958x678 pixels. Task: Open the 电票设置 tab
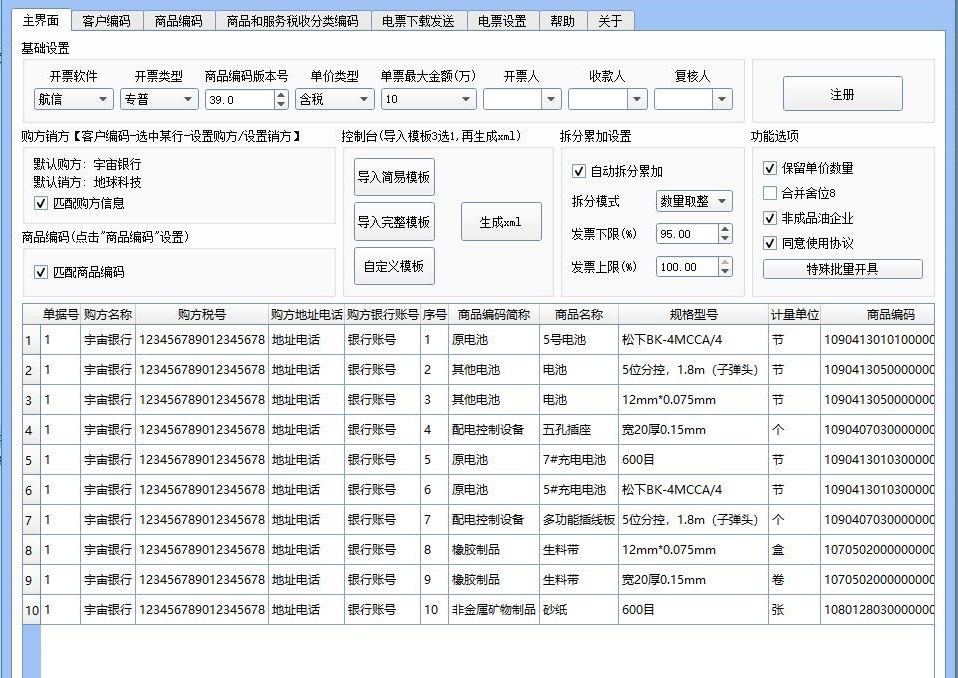(x=502, y=19)
